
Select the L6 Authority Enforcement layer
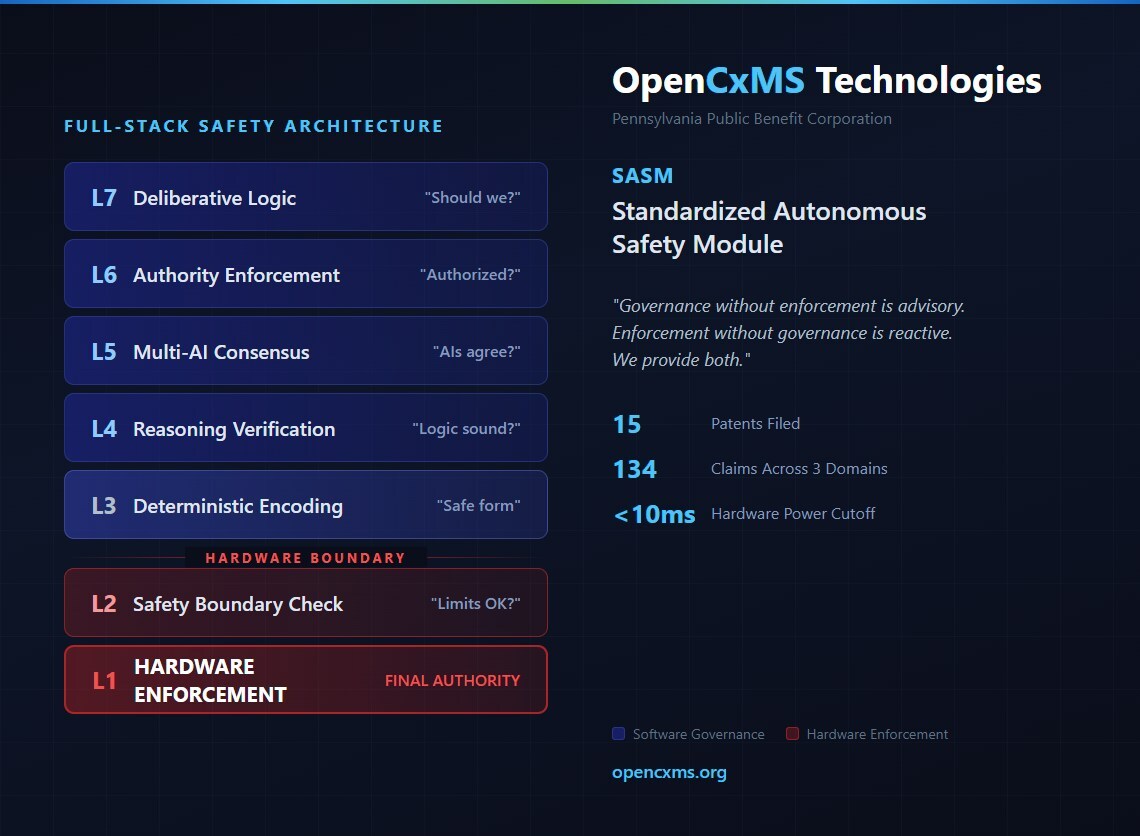point(305,274)
